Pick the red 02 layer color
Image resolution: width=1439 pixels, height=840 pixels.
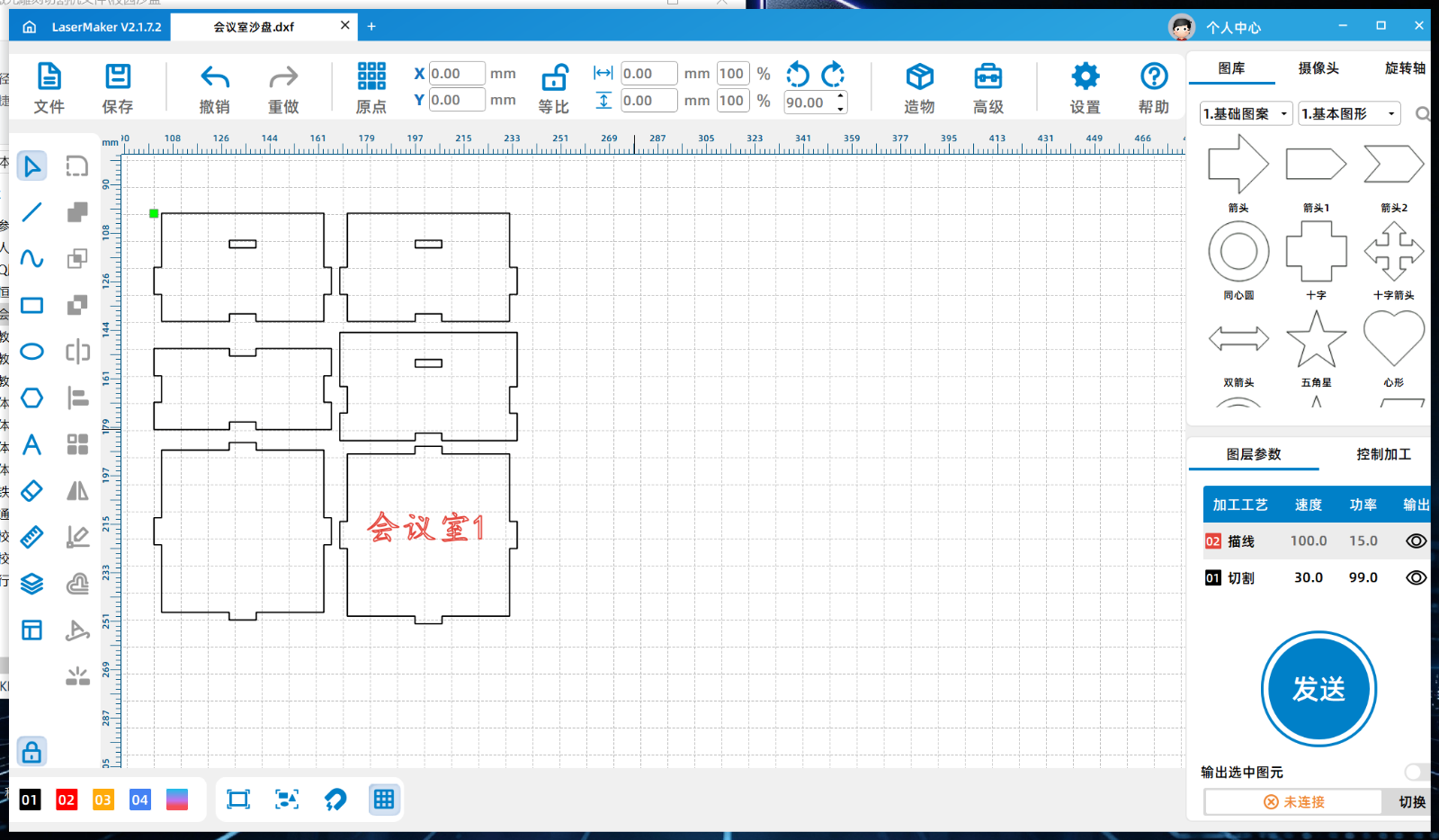coord(67,800)
